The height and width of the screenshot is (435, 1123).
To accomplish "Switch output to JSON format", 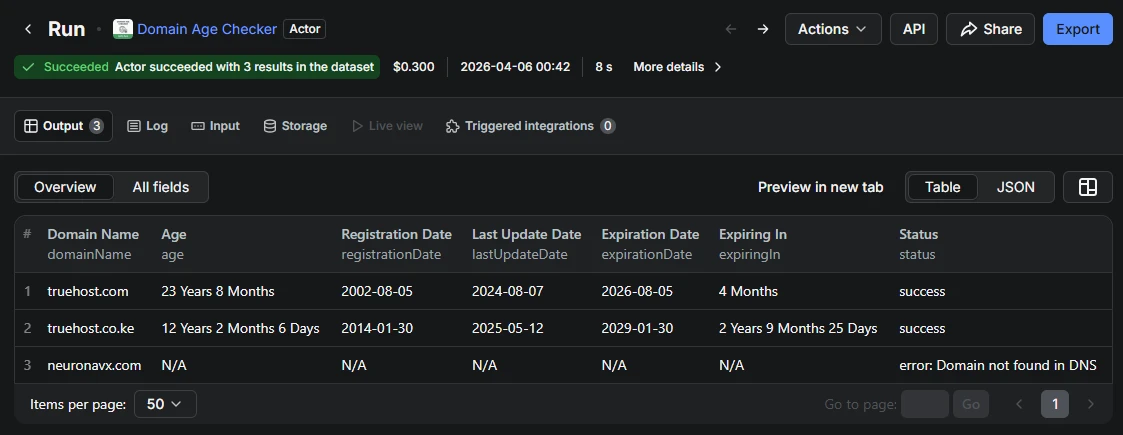I will [1016, 187].
